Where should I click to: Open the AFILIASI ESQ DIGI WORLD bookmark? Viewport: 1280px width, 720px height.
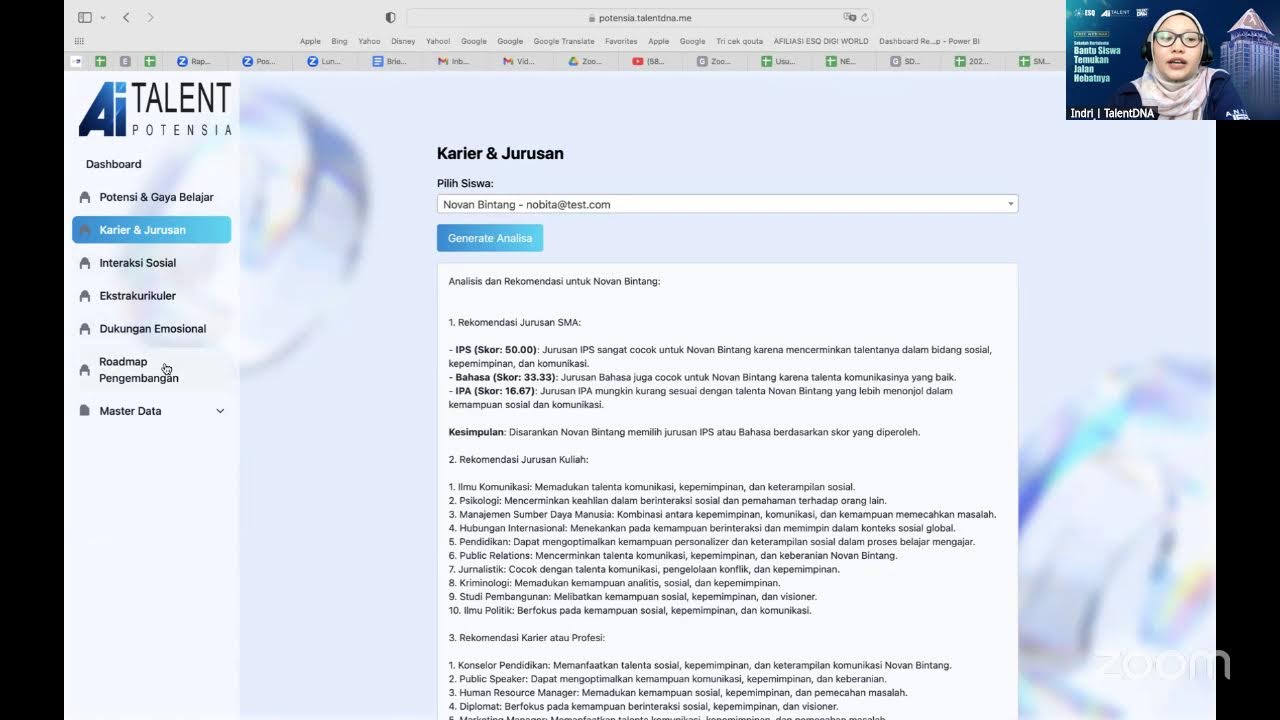pos(820,41)
